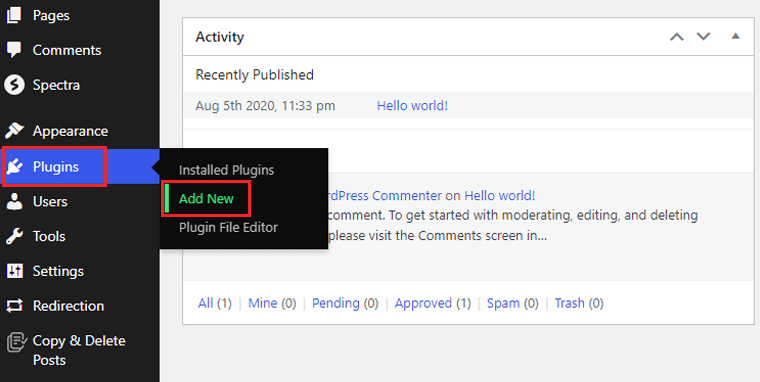Image resolution: width=760 pixels, height=382 pixels.
Task: Filter comments by Mine (0)
Action: [272, 303]
